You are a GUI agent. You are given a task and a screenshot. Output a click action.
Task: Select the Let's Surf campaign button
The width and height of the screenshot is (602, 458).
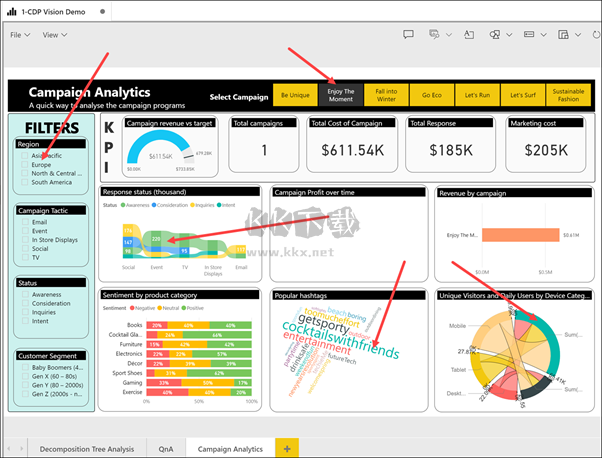click(523, 95)
